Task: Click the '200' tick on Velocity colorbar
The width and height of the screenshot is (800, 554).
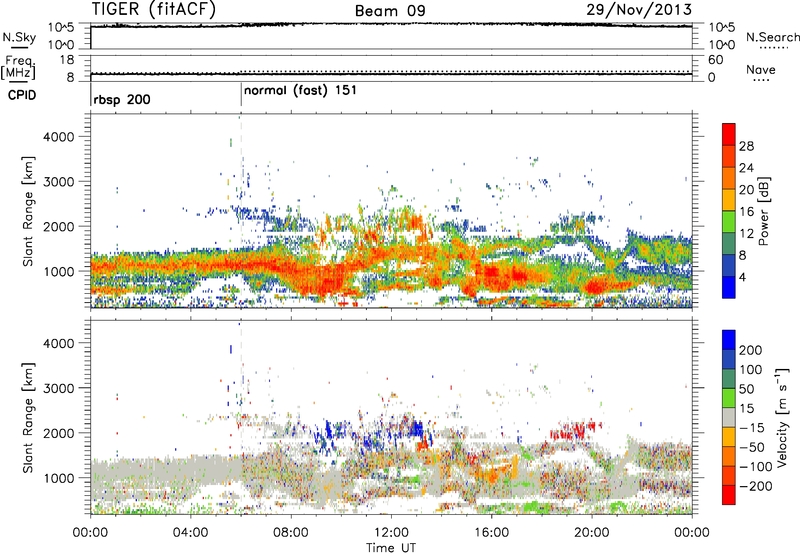Action: (751, 350)
